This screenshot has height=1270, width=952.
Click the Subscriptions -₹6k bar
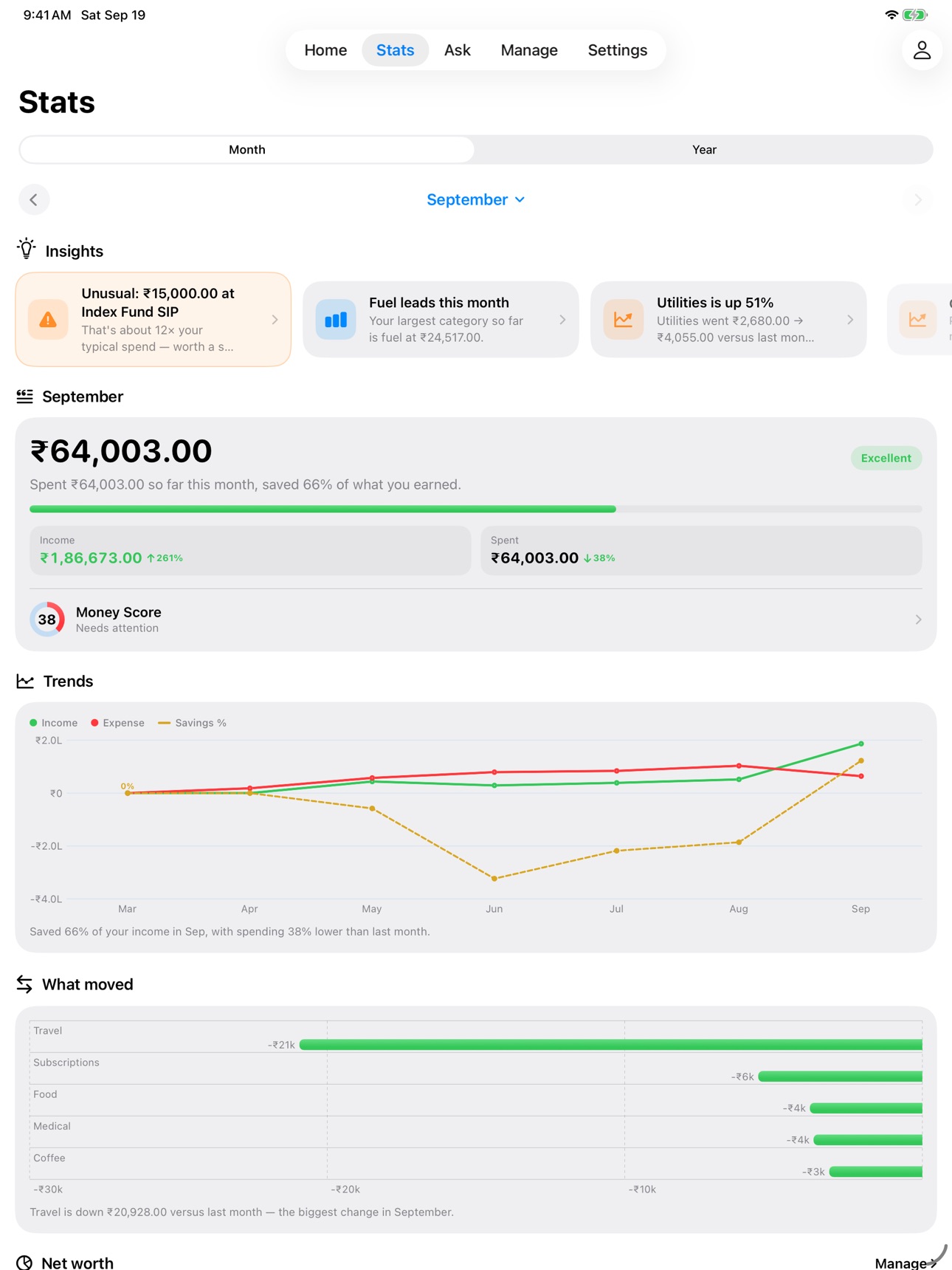point(841,1077)
